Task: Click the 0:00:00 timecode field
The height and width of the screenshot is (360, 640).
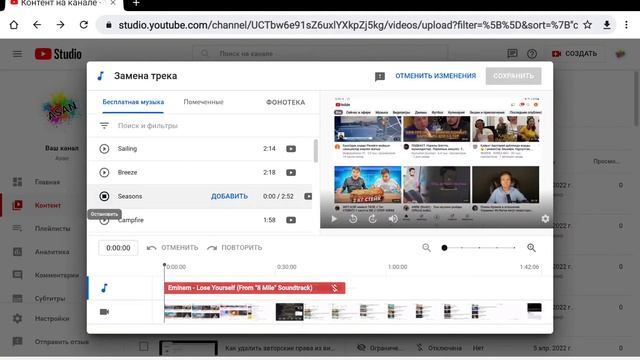Action: (118, 248)
